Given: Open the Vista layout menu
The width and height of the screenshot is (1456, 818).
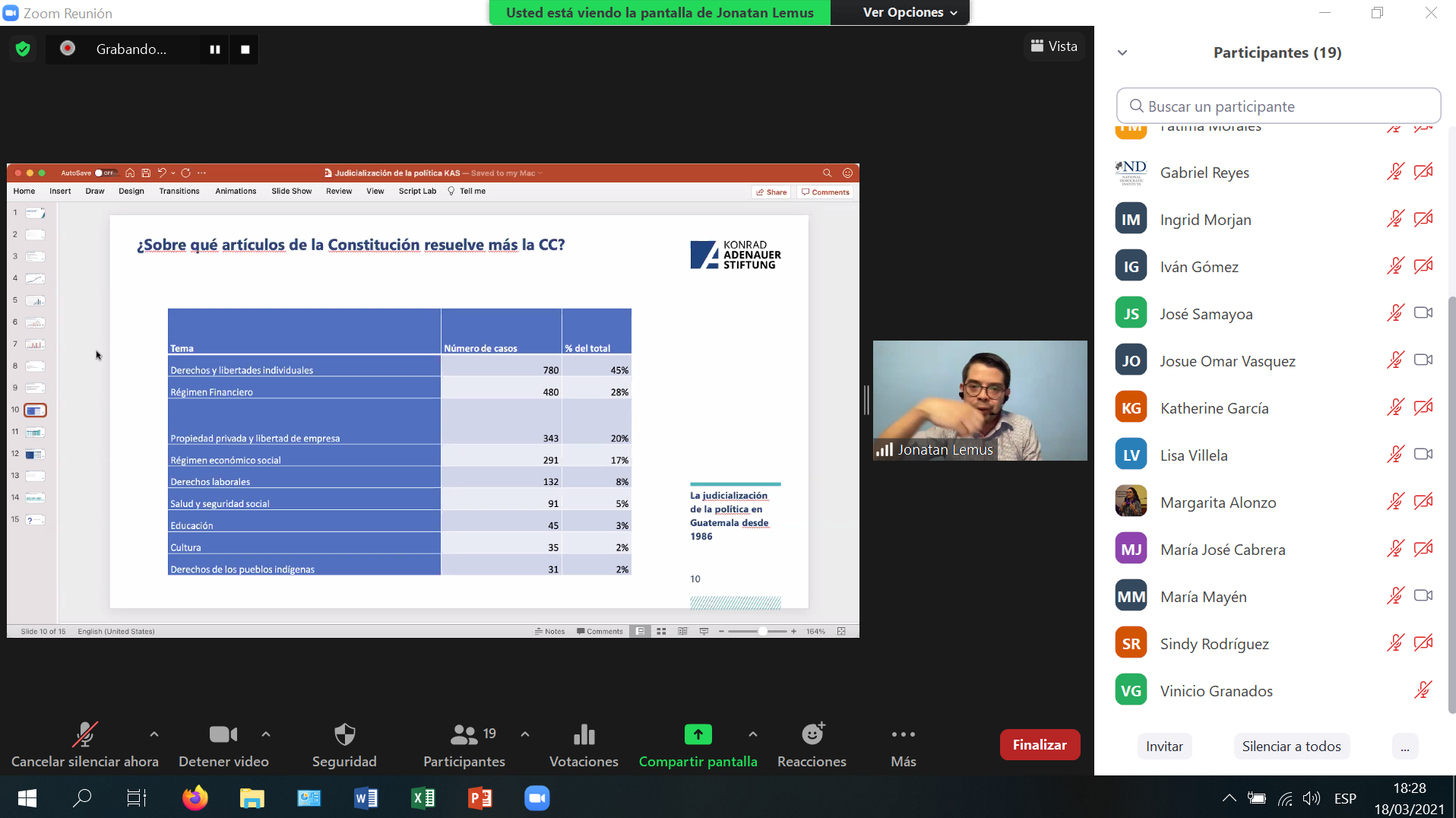Looking at the screenshot, I should (1054, 46).
